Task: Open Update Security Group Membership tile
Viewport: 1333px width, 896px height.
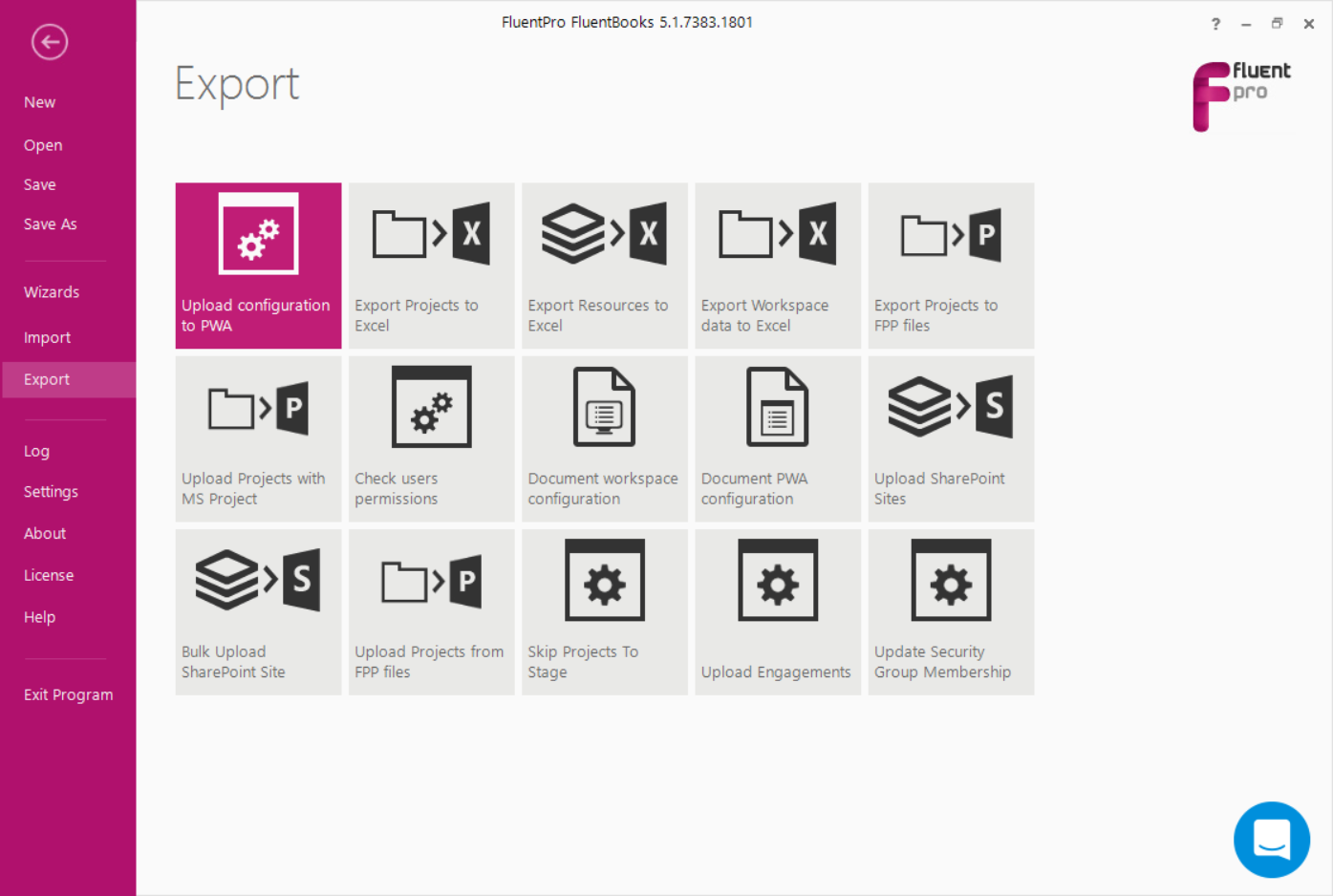Action: [x=951, y=611]
